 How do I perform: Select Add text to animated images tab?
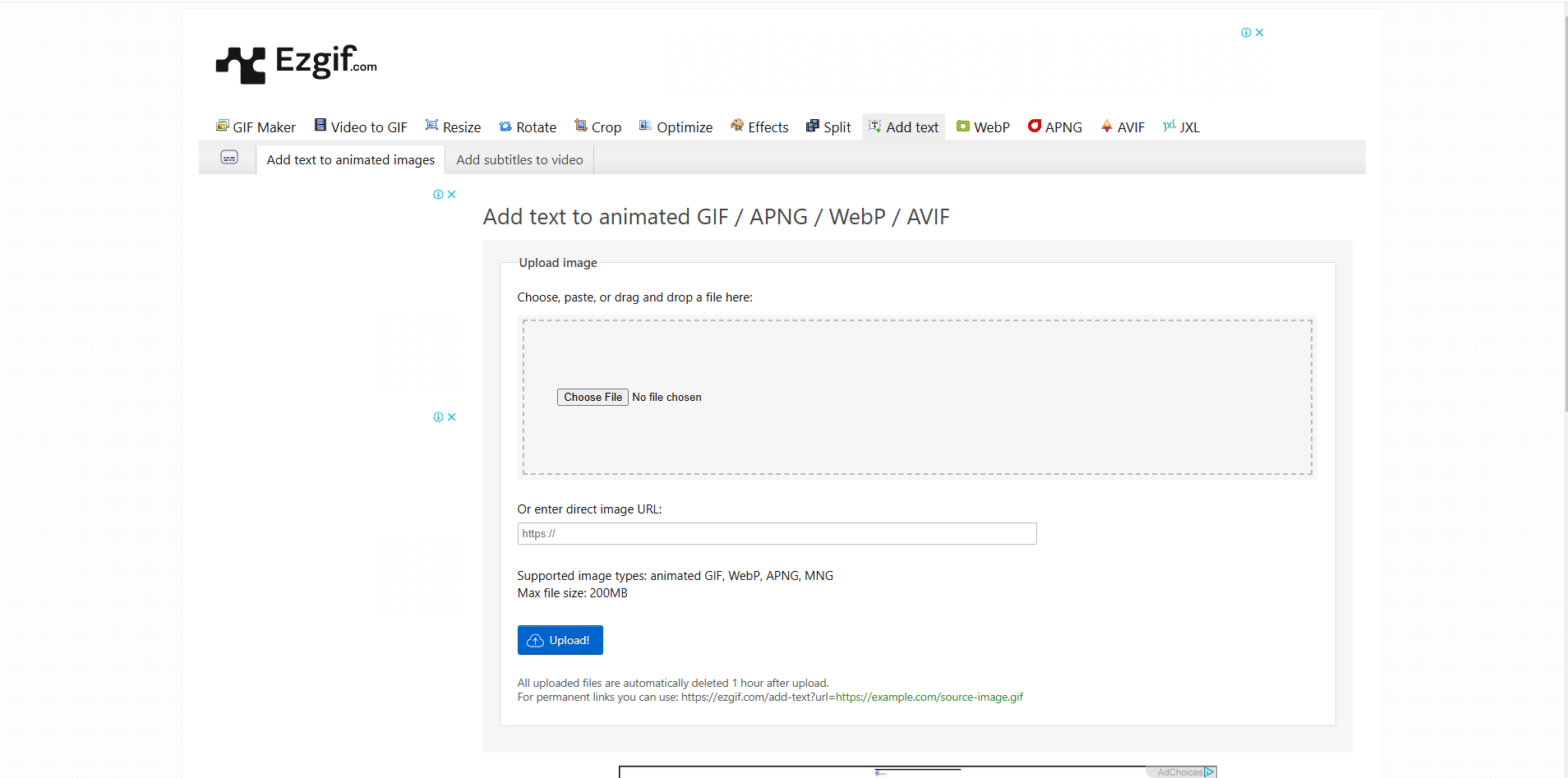point(351,159)
